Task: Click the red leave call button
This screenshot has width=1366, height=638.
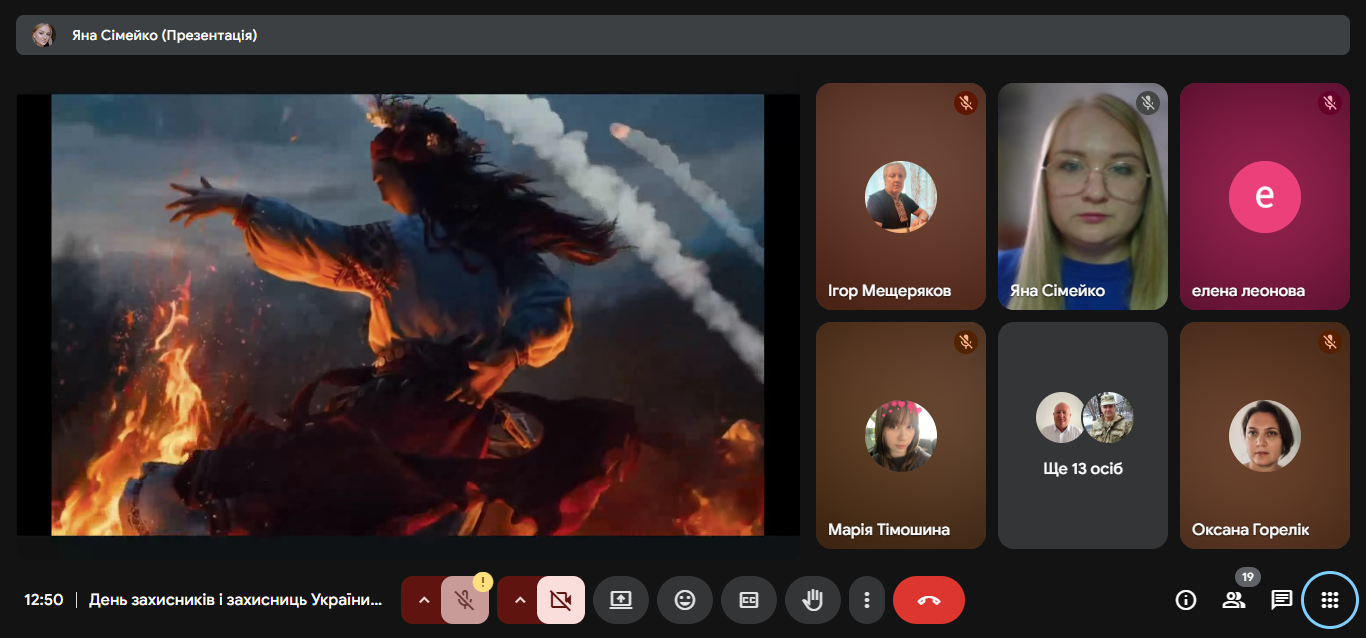Action: [x=928, y=600]
